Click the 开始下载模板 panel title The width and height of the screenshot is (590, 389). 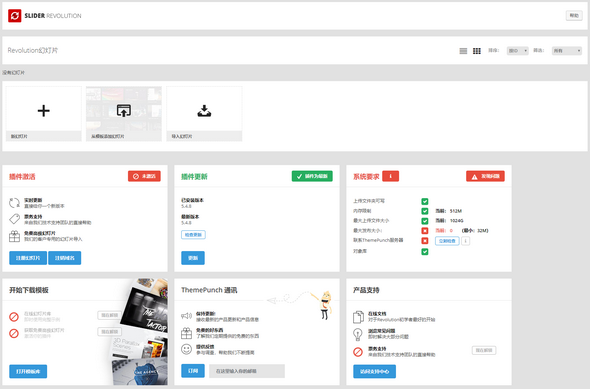coord(29,290)
